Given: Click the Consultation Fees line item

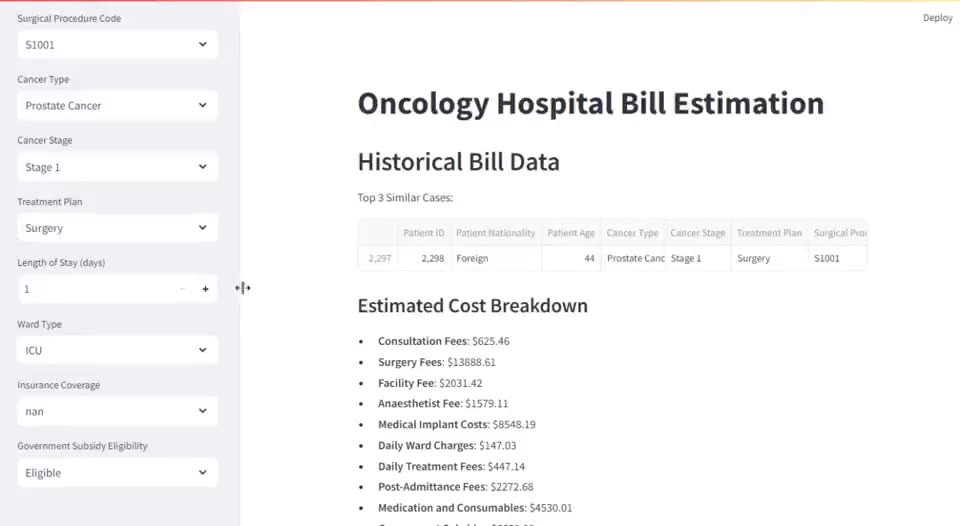Looking at the screenshot, I should pyautogui.click(x=443, y=341).
